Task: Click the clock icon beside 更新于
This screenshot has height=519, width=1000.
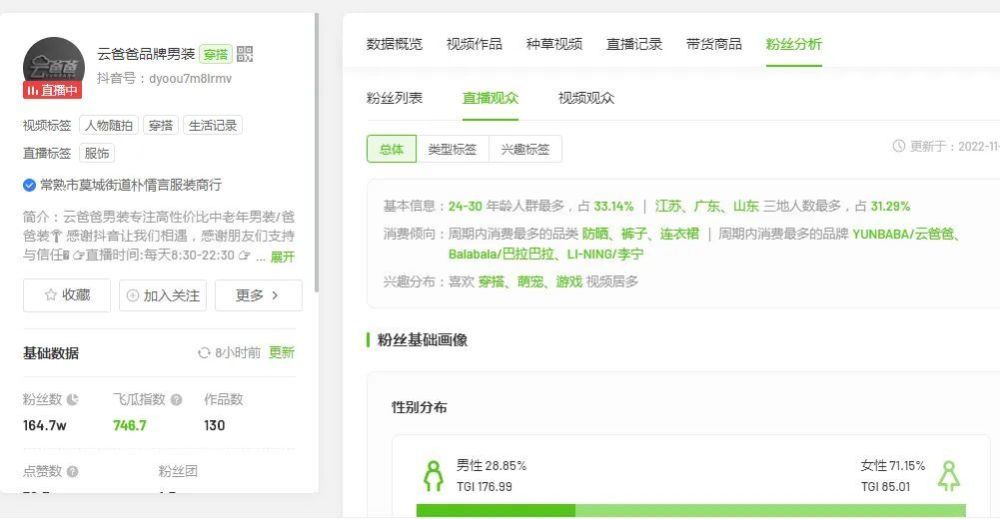Action: coord(899,146)
